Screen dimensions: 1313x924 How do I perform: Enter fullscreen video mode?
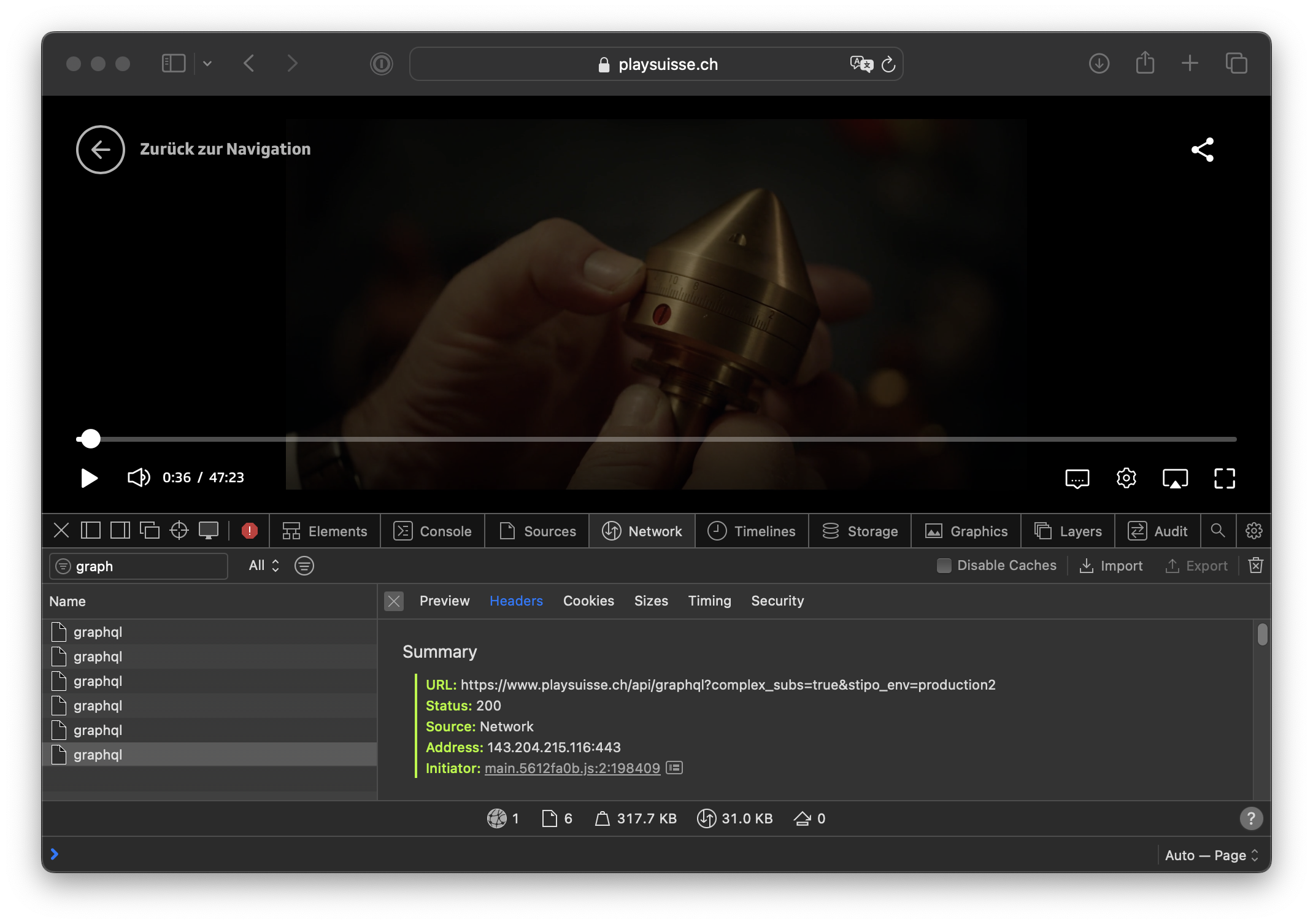[x=1225, y=479]
